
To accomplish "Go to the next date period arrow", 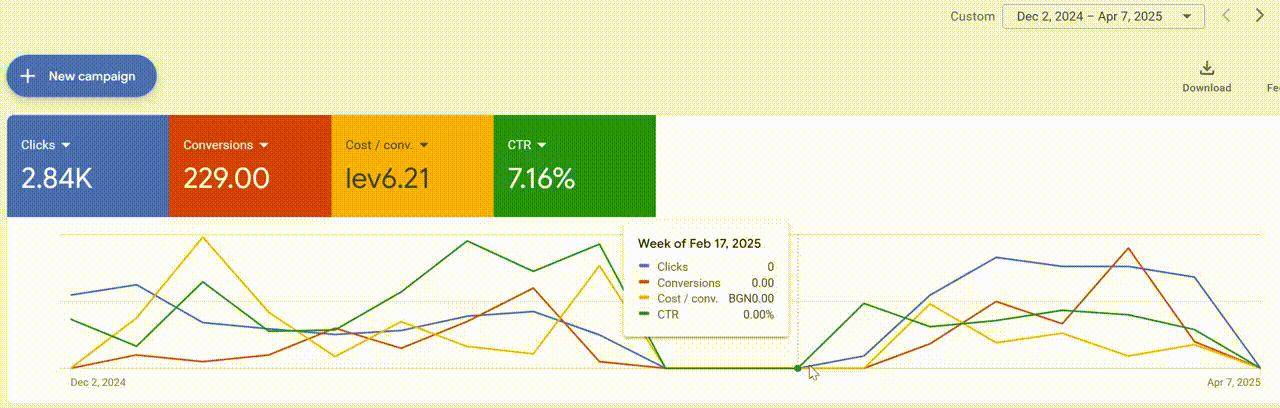I will pyautogui.click(x=1260, y=16).
